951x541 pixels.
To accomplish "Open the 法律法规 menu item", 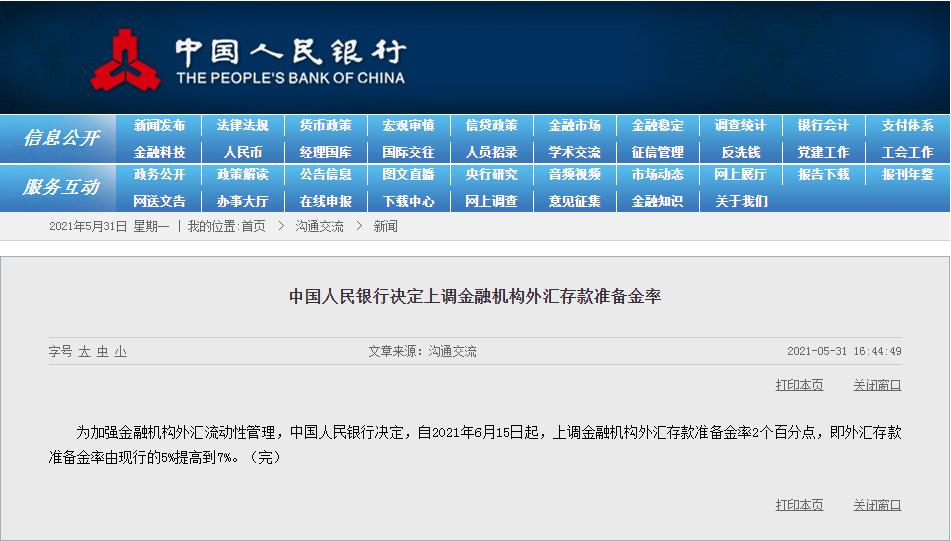I will click(x=243, y=126).
